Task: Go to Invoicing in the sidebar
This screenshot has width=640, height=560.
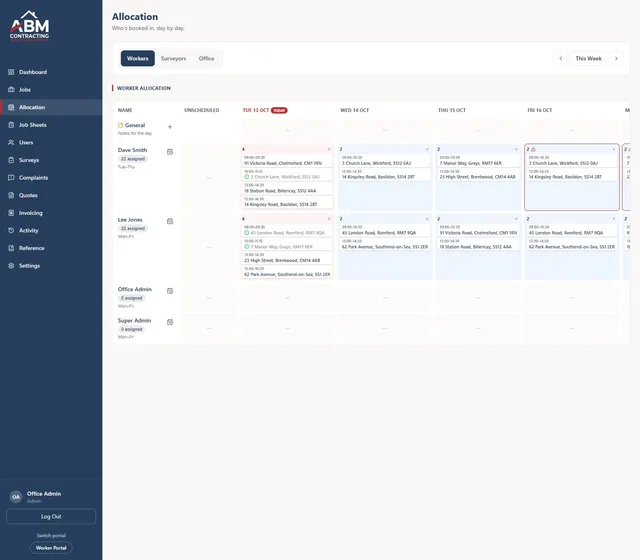Action: (51, 213)
